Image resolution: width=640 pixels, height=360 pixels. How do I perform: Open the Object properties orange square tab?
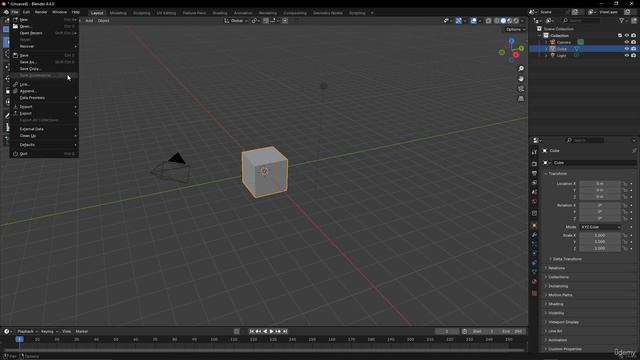tap(534, 225)
